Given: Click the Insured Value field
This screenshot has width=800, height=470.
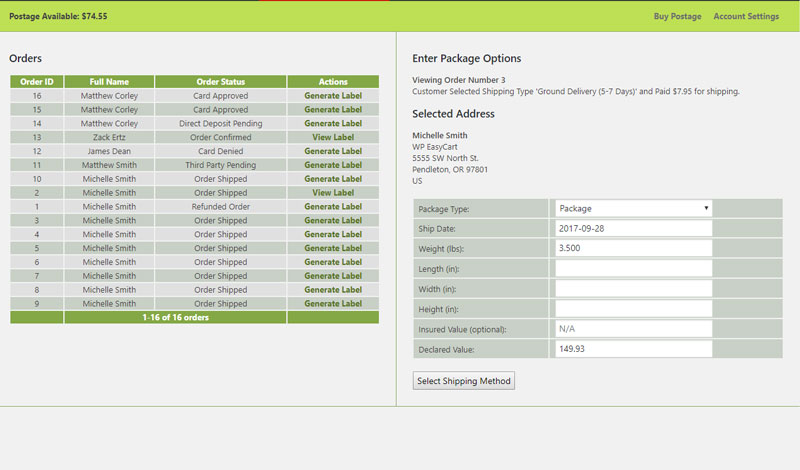Looking at the screenshot, I should coord(634,329).
